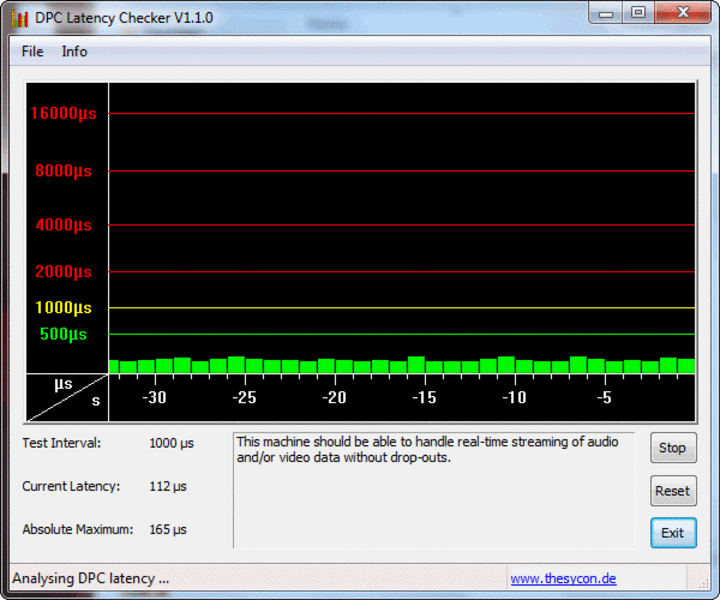Viewport: 720px width, 600px height.
Task: Click the -20 seconds time axis label
Action: pyautogui.click(x=334, y=398)
